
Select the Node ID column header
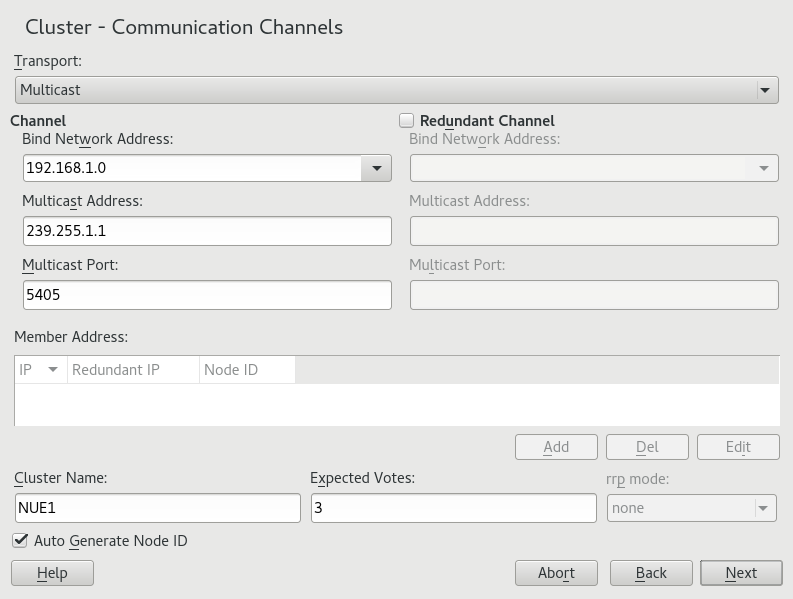pyautogui.click(x=246, y=370)
